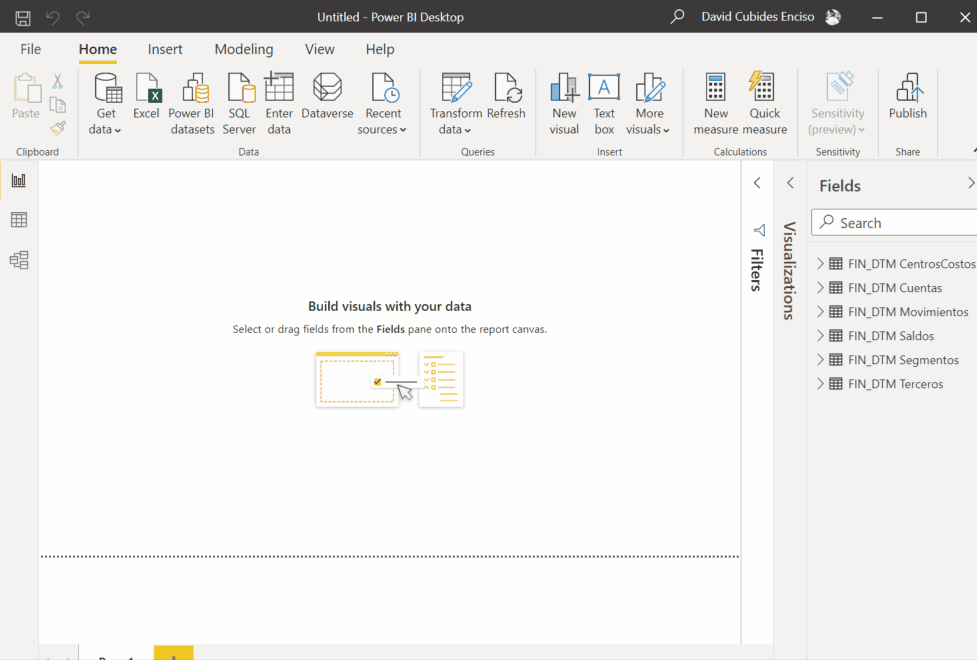The image size is (977, 660).
Task: Expand the FIN_DTM Terceros table
Action: pos(821,384)
